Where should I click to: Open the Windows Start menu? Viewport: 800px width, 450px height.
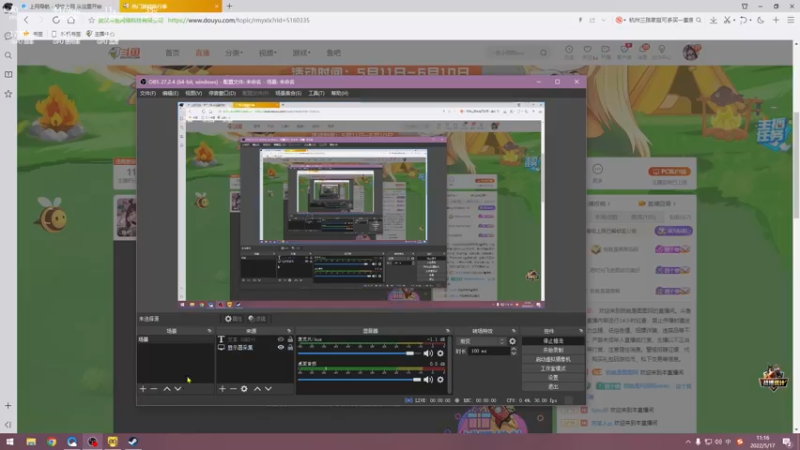point(10,442)
